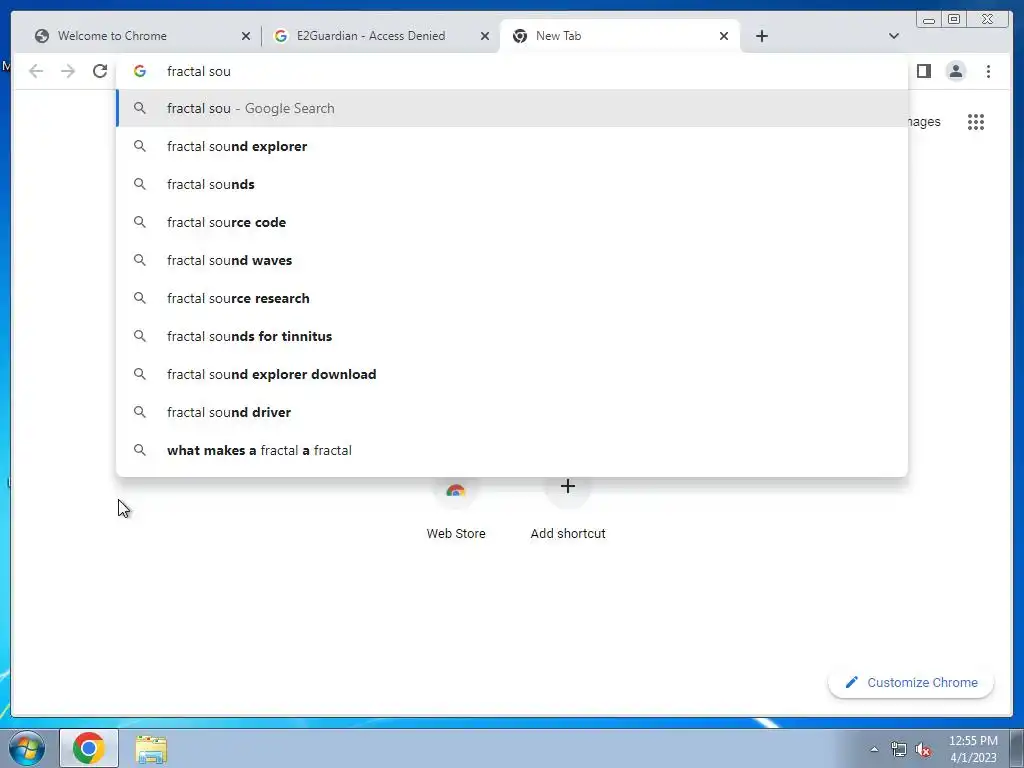Close the Welcome to Chrome tab
1024x768 pixels.
point(246,36)
